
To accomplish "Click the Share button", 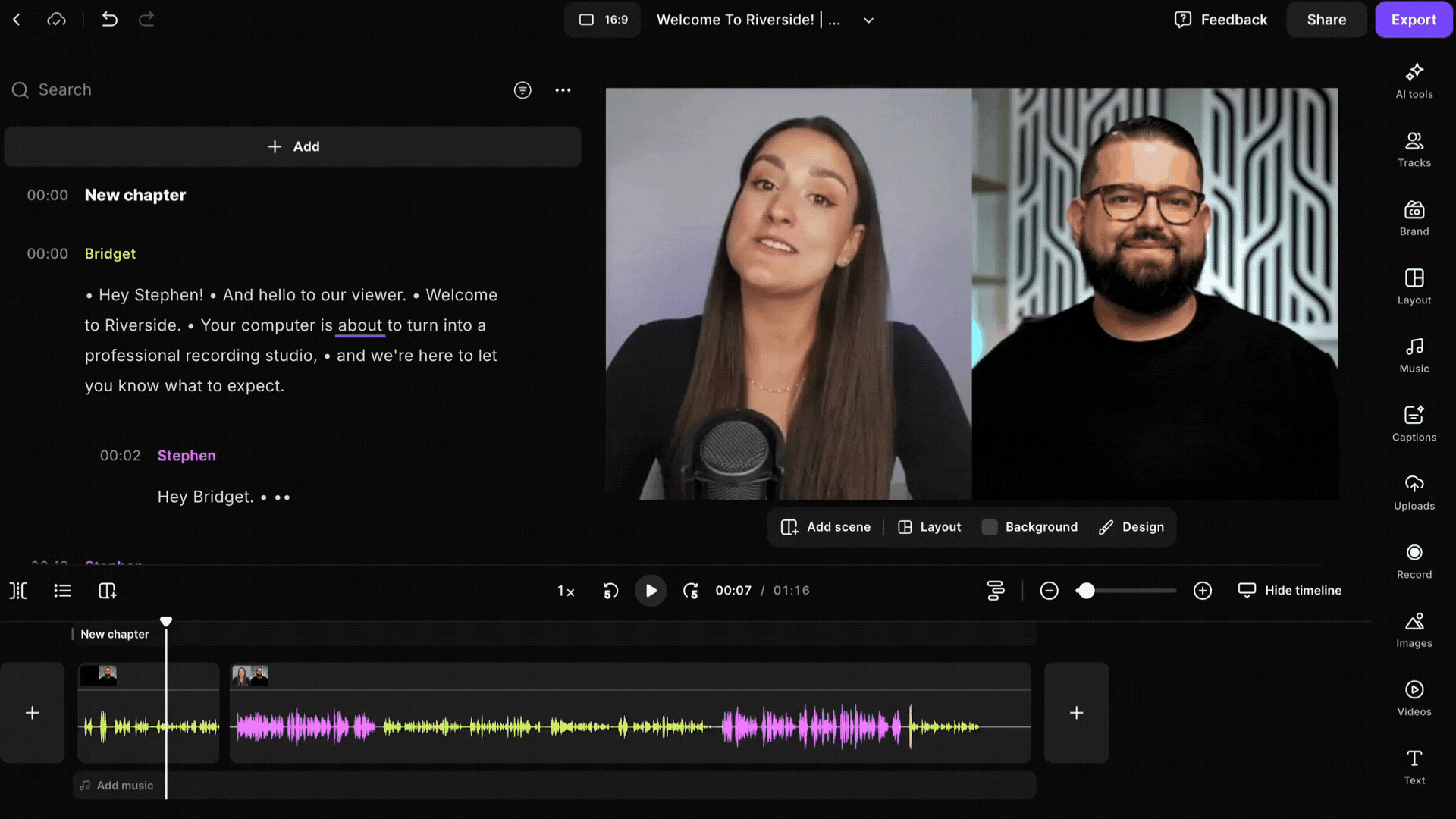I will (1326, 20).
